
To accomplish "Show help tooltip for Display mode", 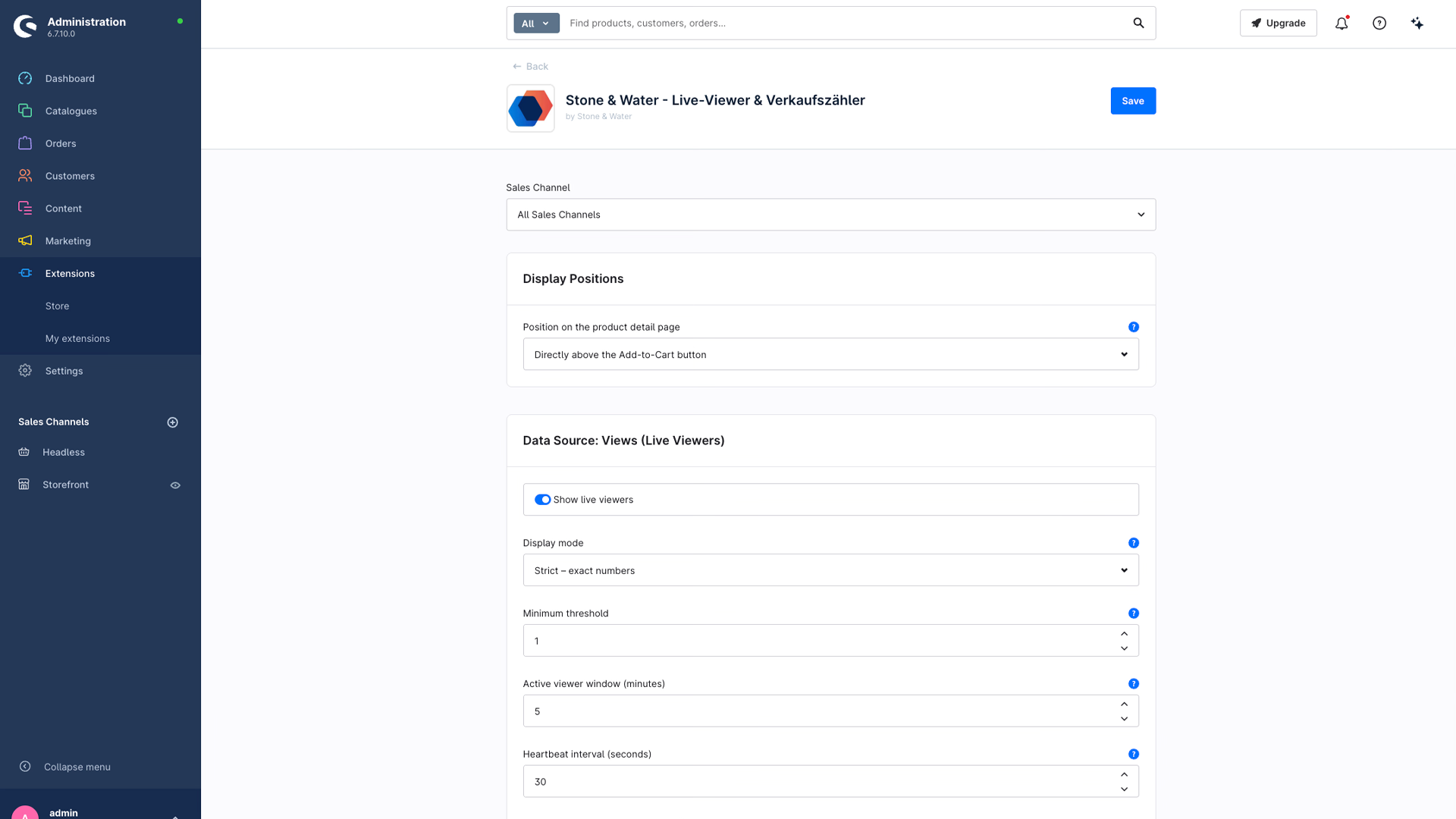I will tap(1134, 543).
